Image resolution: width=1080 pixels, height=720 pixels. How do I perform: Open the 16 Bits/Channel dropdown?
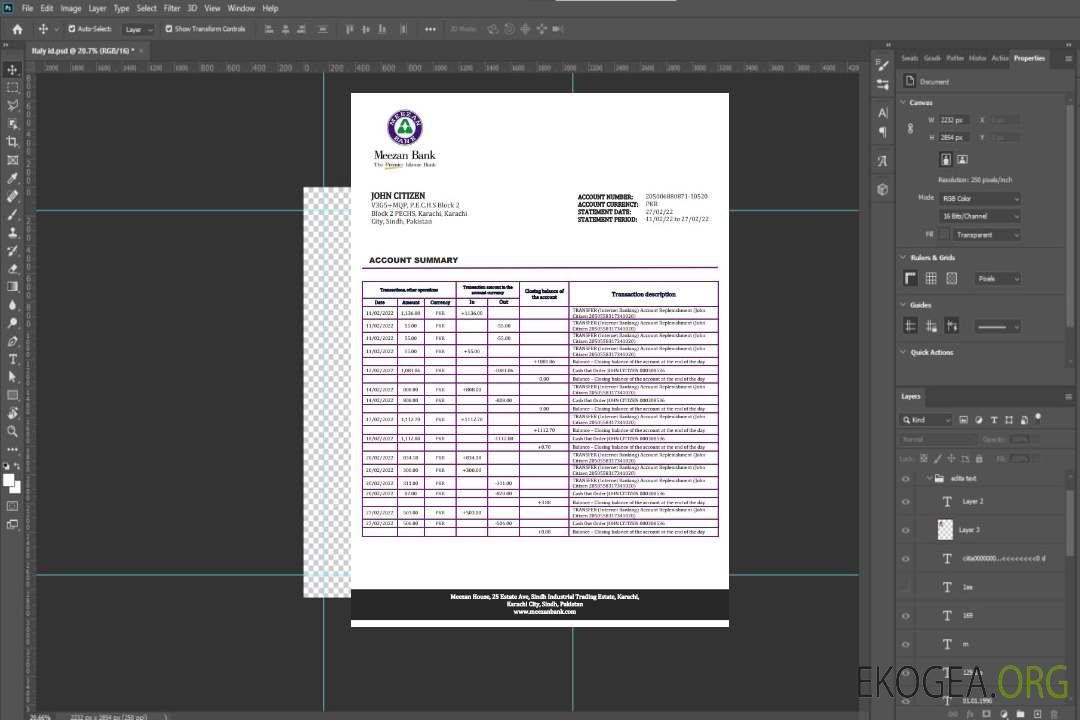tap(980, 216)
